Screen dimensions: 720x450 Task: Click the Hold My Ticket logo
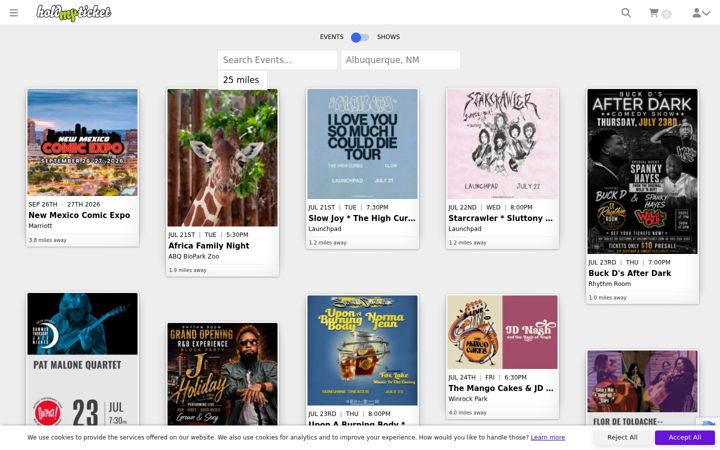pos(74,13)
